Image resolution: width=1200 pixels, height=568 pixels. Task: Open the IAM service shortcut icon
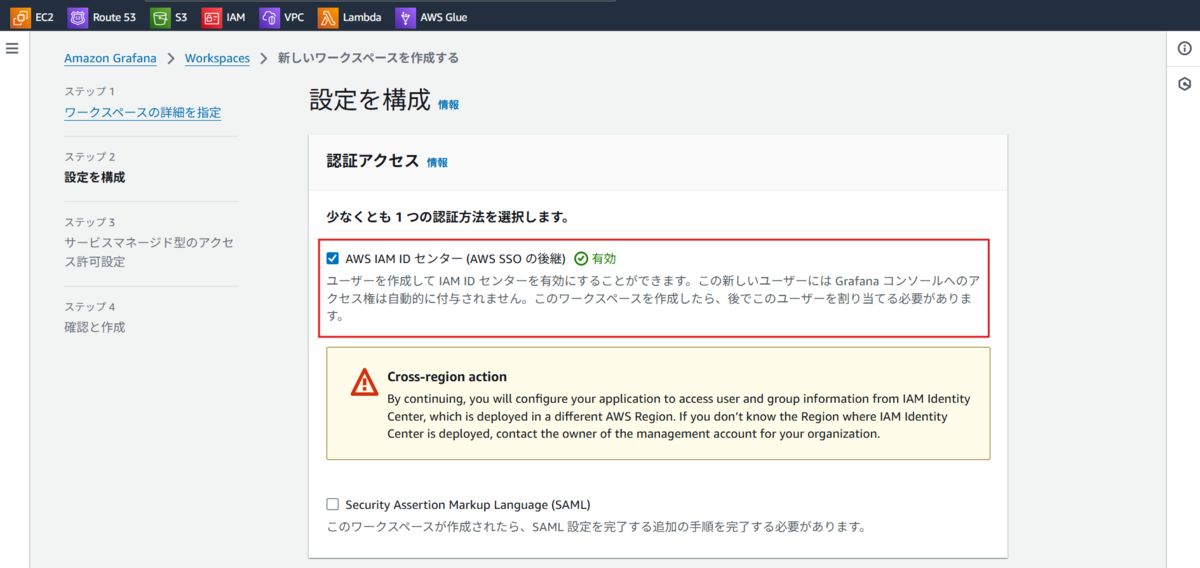[x=211, y=17]
